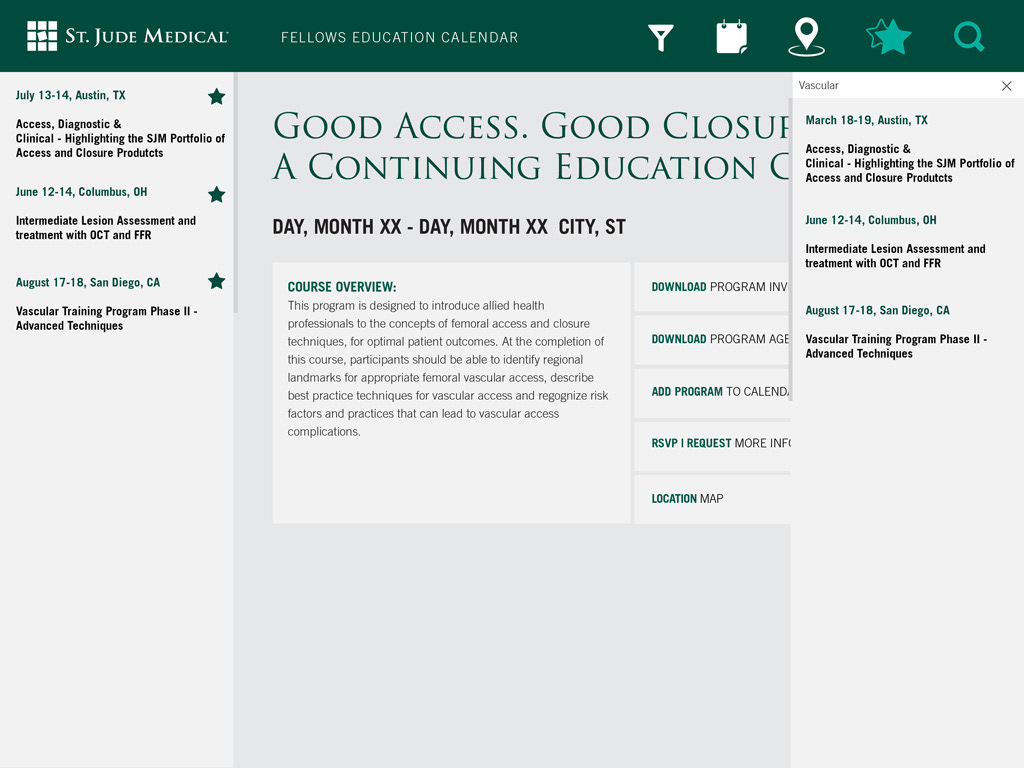The image size is (1024, 768).
Task: Click Download Program Agenda button
Action: 712,339
